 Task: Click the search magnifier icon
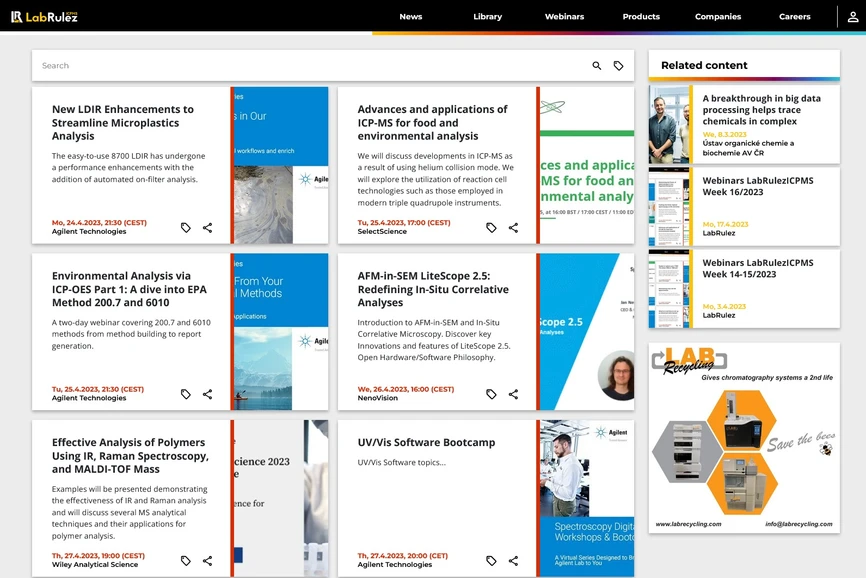click(596, 66)
